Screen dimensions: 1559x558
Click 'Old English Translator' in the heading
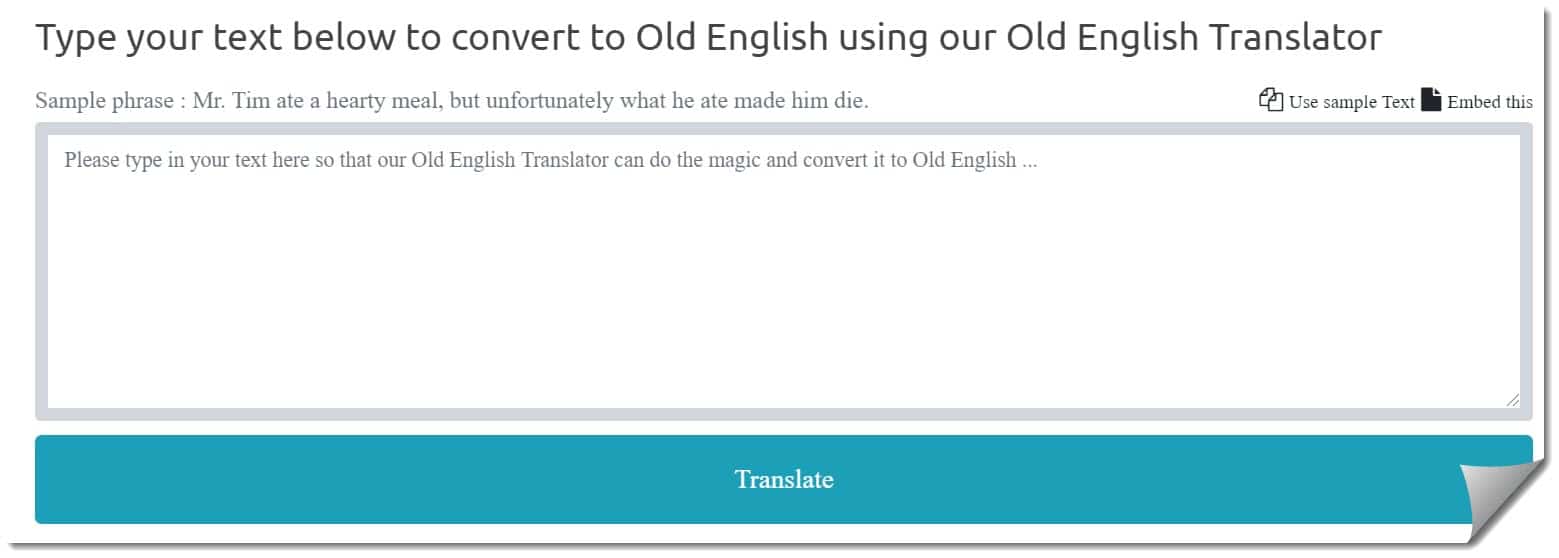1194,38
